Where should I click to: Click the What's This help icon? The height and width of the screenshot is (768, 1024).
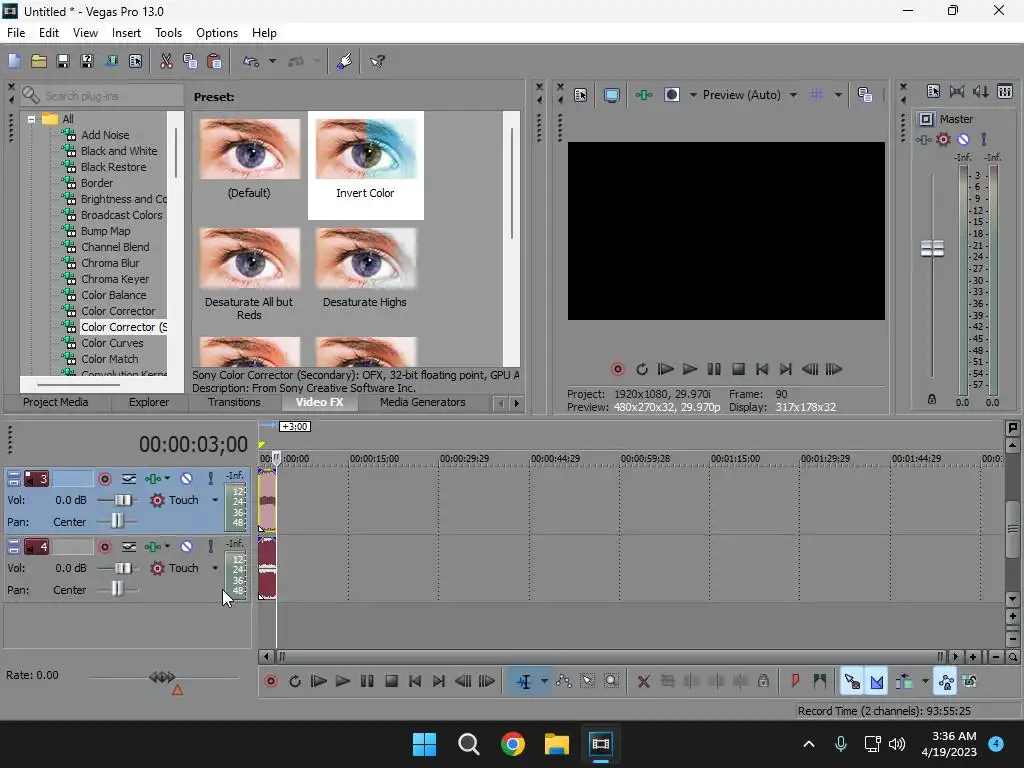pos(377,61)
